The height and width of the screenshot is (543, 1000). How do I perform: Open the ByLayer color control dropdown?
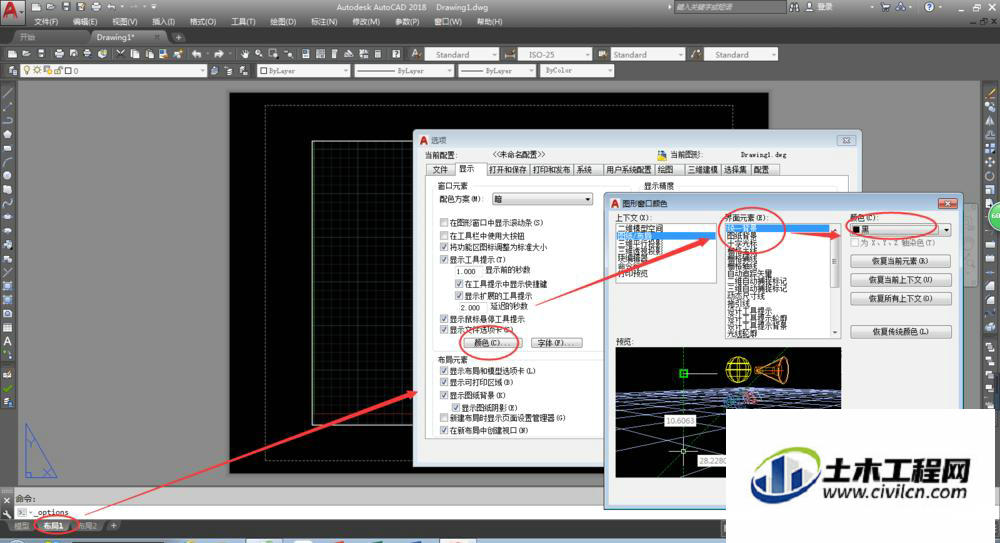pos(304,71)
